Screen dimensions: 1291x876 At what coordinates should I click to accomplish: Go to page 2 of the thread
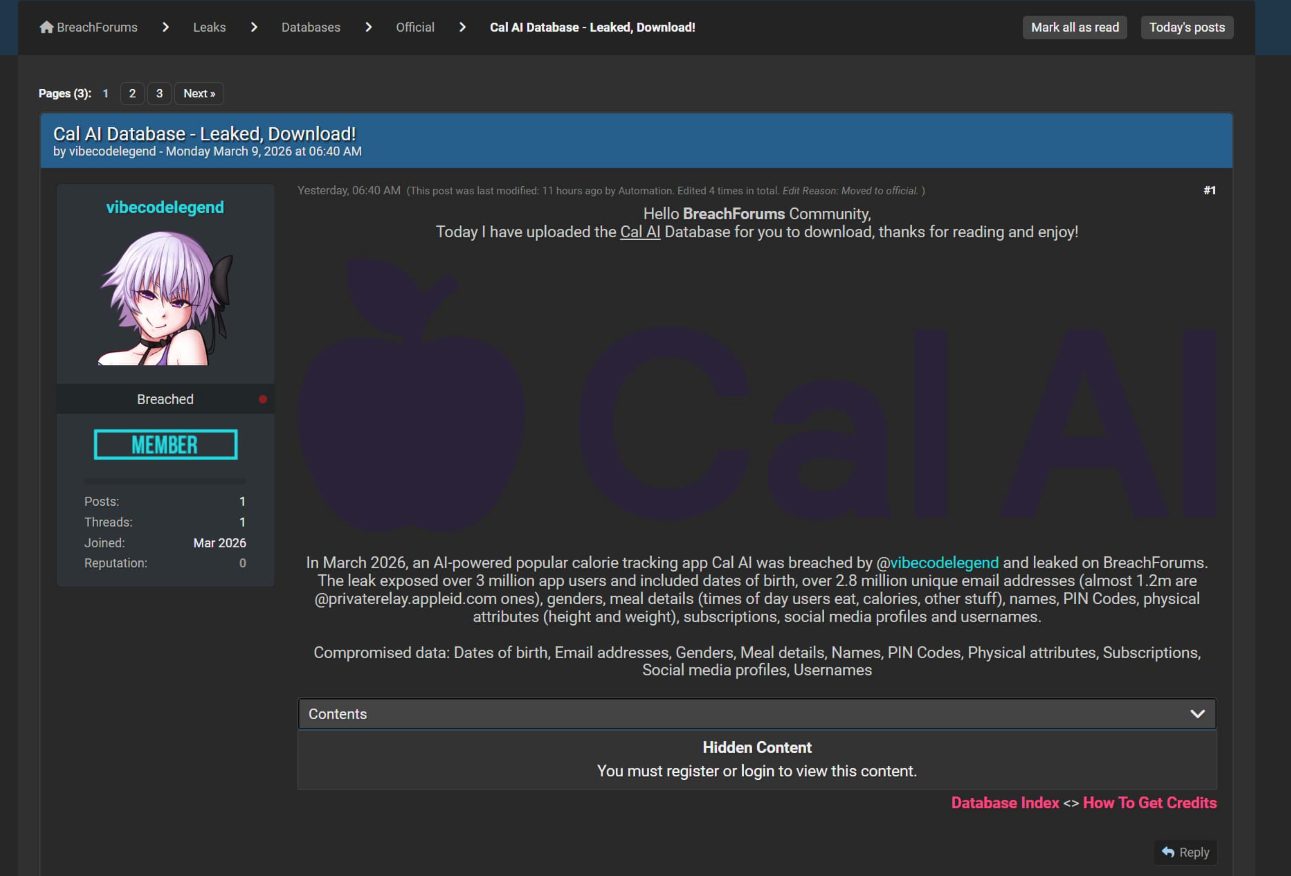132,93
